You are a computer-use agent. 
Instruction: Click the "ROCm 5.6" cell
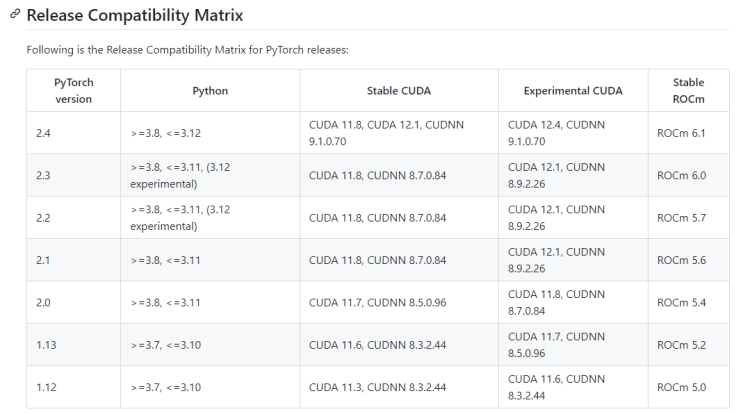click(x=689, y=260)
